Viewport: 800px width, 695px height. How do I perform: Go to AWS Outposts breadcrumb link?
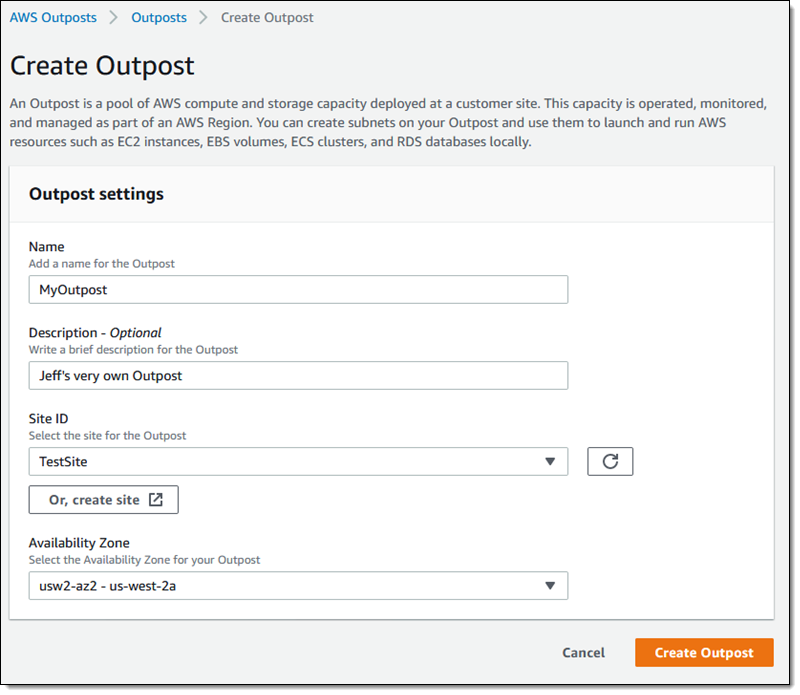53,18
